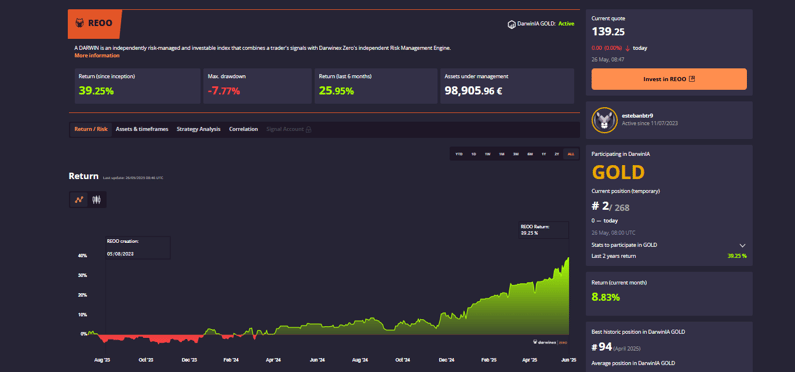Screen dimensions: 795x372
Task: Click the estebanbtr9 trader avatar
Action: (604, 120)
